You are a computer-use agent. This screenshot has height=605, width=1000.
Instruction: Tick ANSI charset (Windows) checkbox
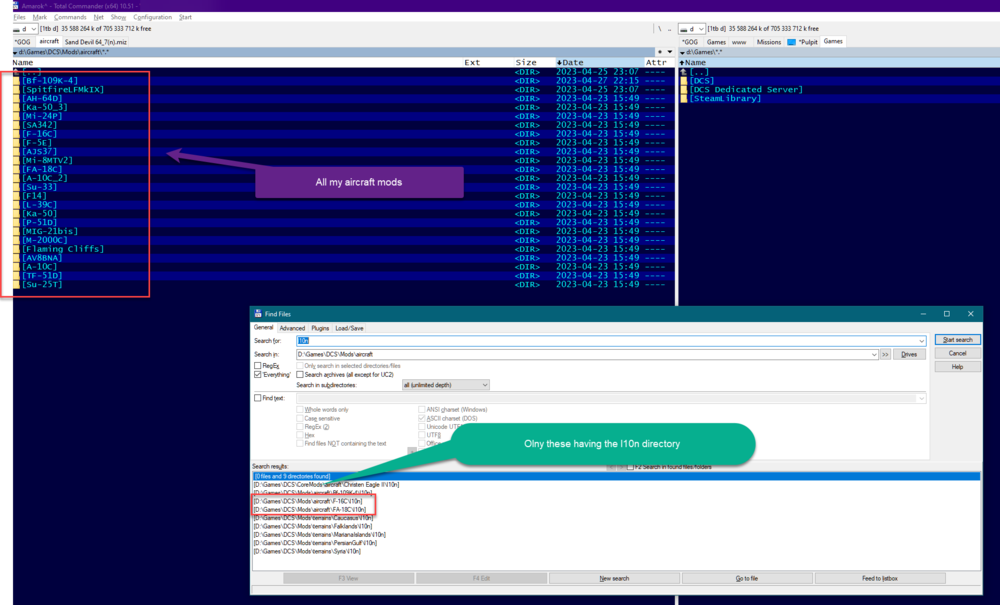pos(422,410)
